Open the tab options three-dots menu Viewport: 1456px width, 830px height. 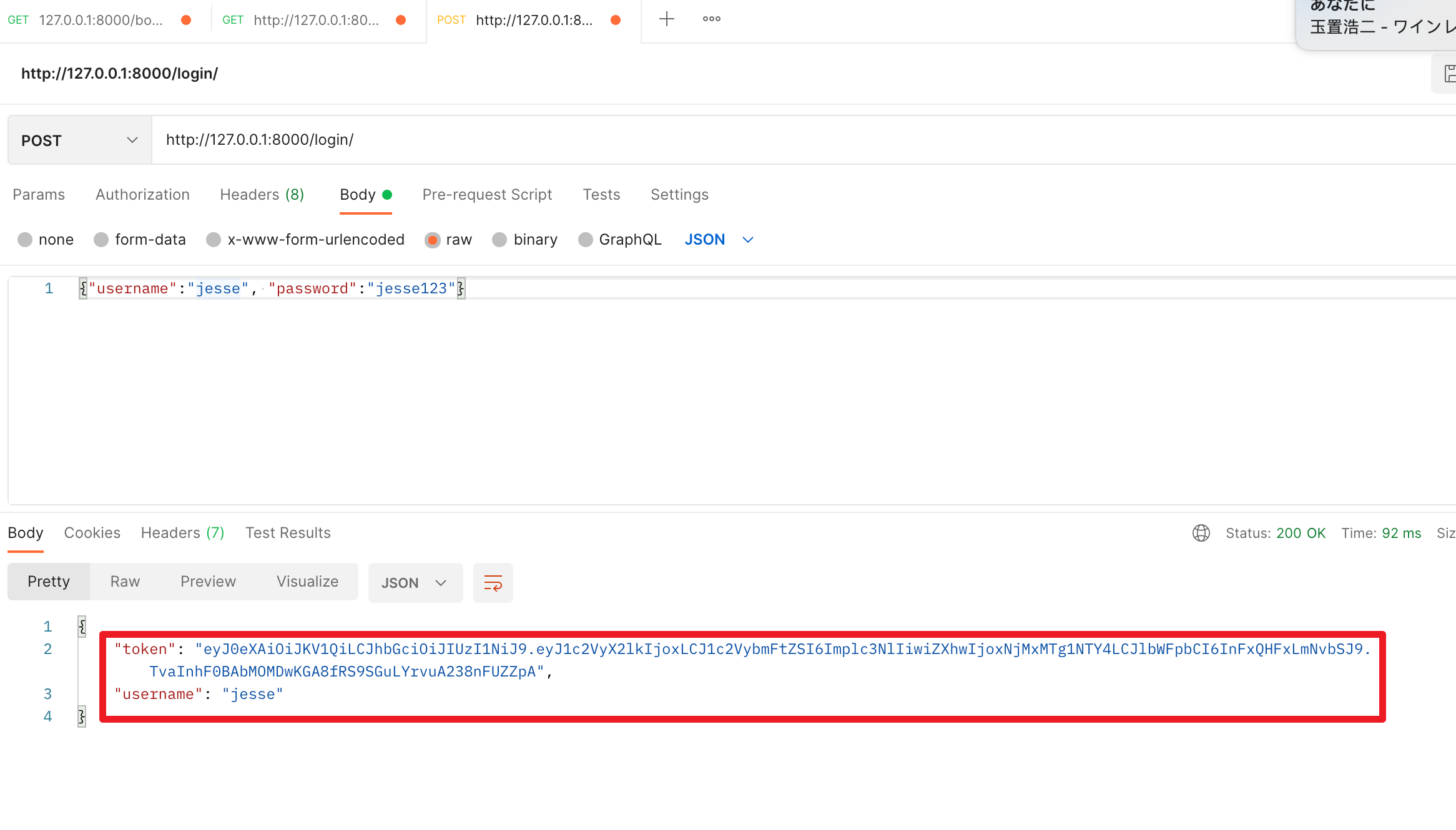click(x=711, y=19)
